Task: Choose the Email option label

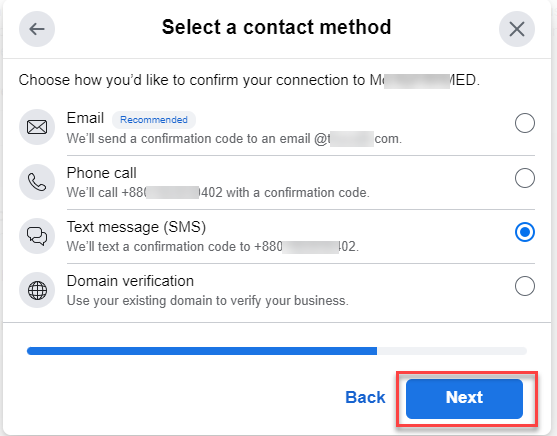Action: point(85,118)
